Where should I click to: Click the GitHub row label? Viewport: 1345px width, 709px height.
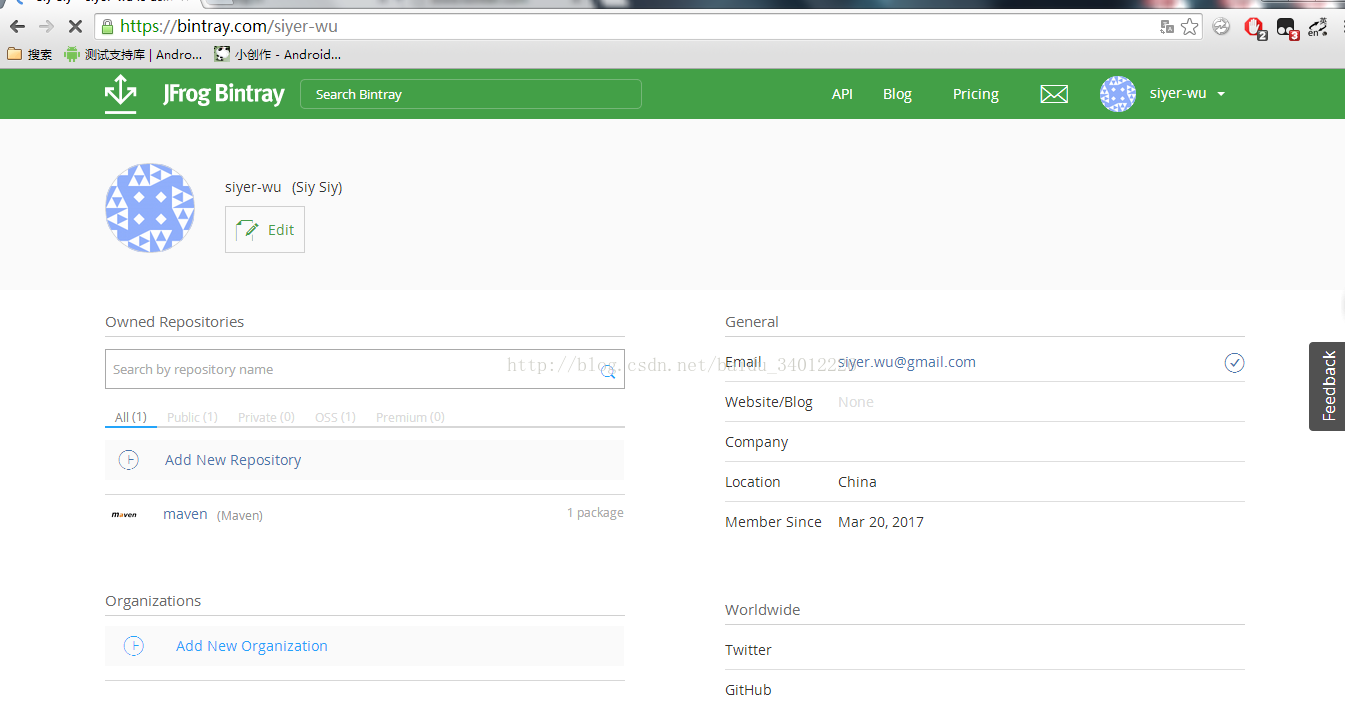748,690
